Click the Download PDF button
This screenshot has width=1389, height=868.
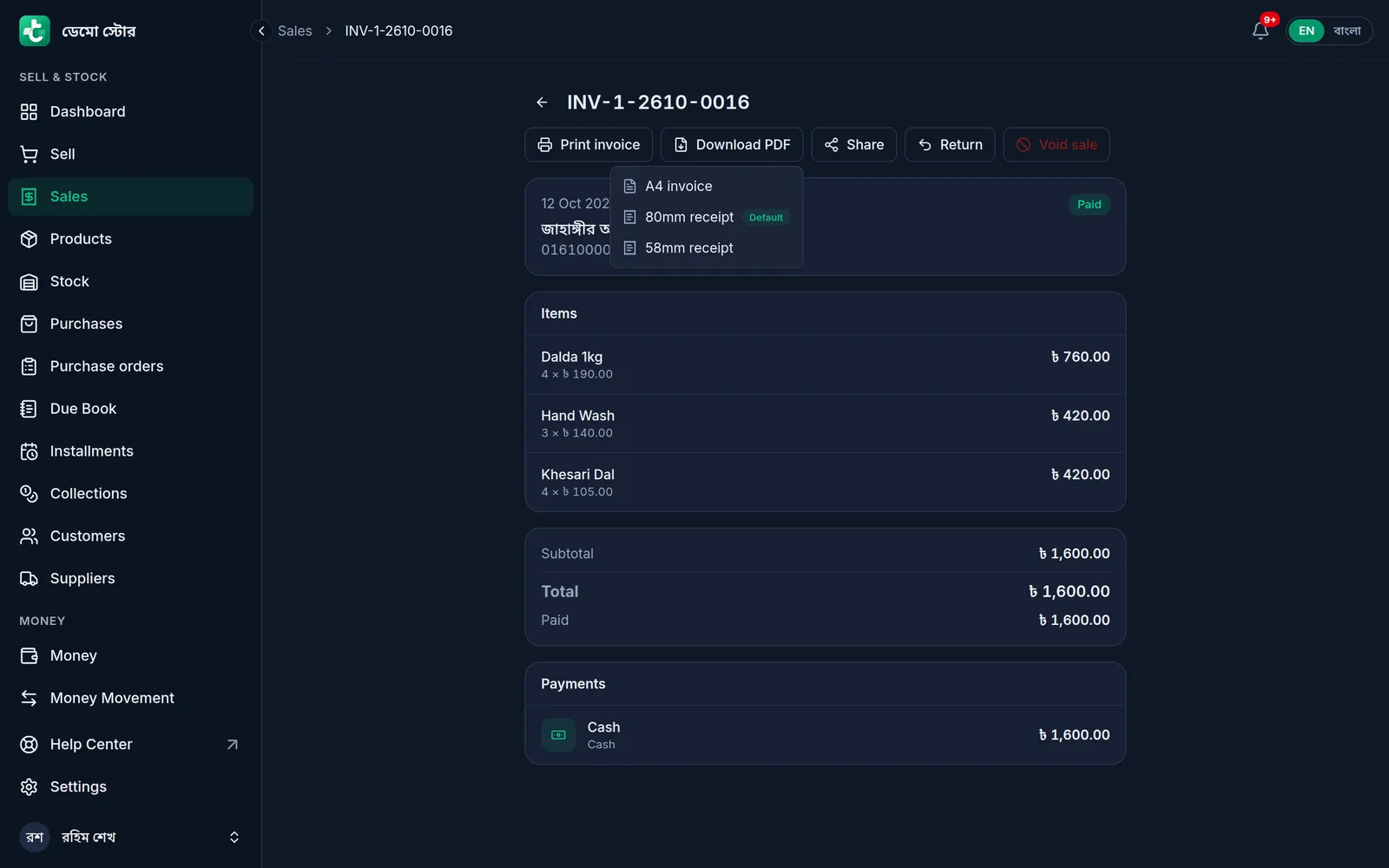pos(732,145)
